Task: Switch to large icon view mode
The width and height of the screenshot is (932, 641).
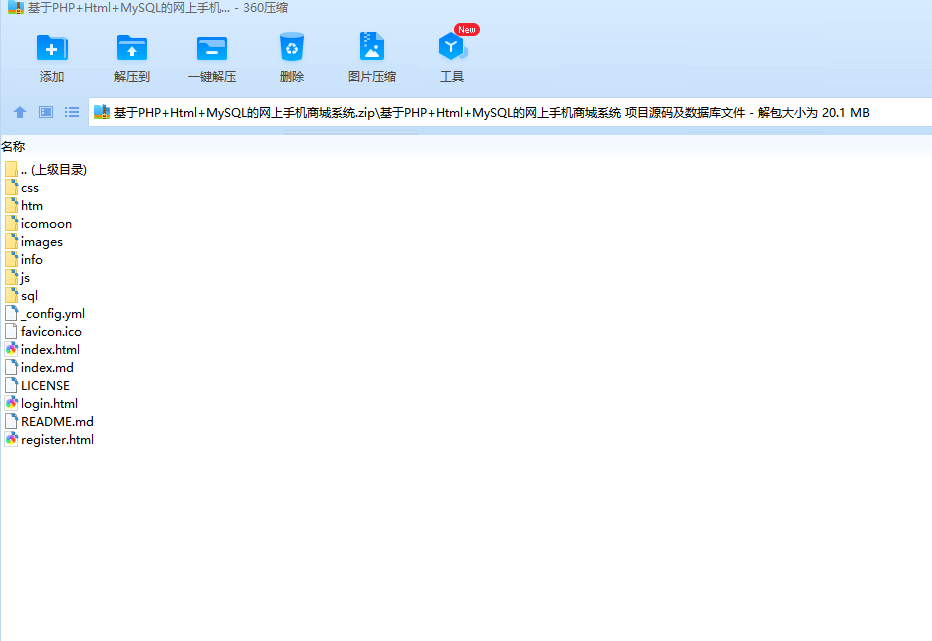Action: (x=46, y=112)
